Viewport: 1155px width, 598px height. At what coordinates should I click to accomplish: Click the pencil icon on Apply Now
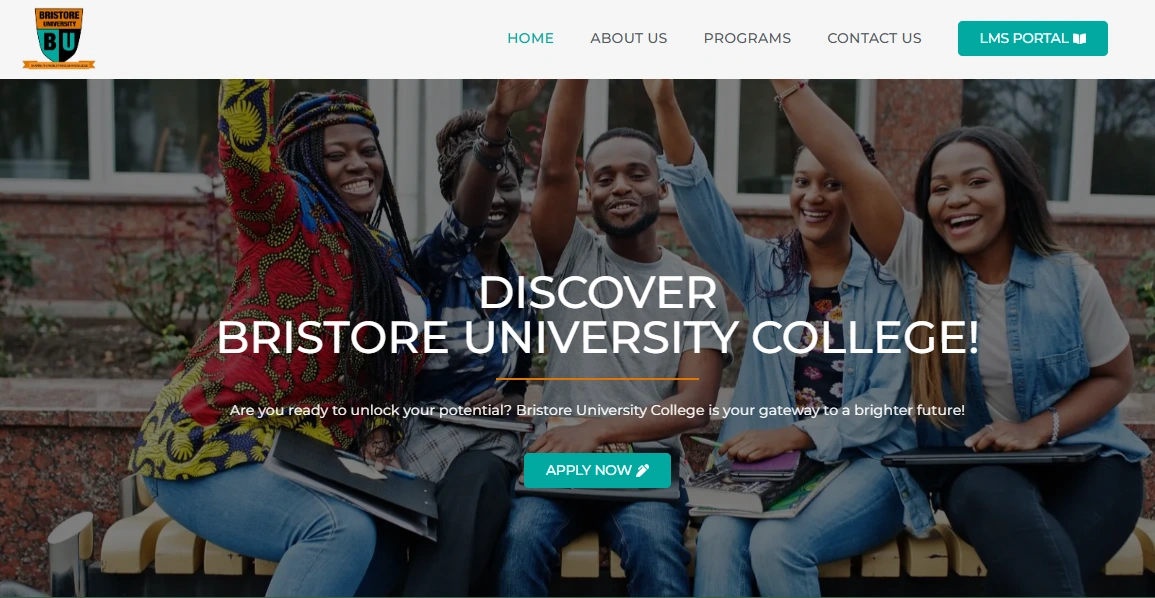pos(642,471)
